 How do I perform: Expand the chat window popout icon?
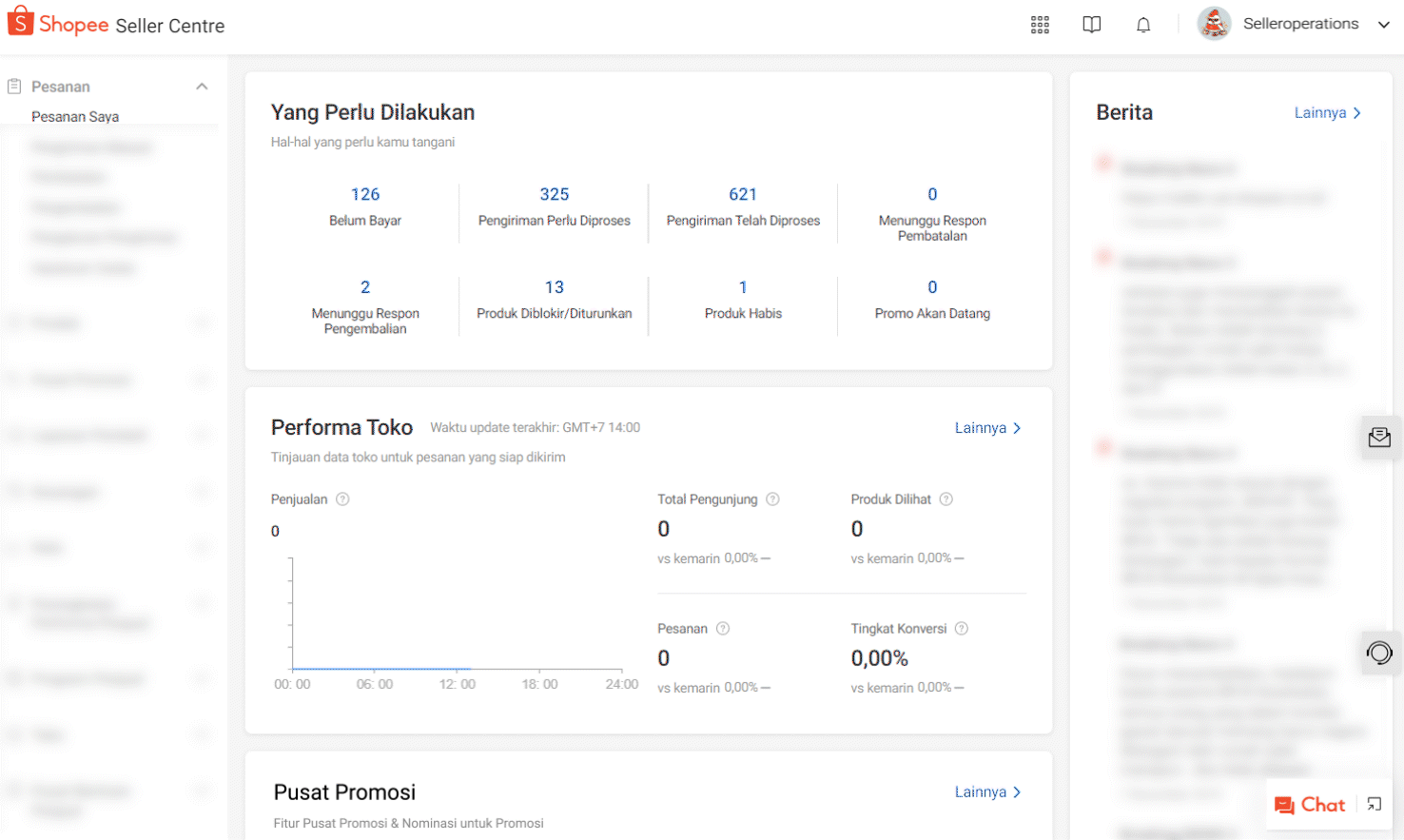pos(1374,805)
